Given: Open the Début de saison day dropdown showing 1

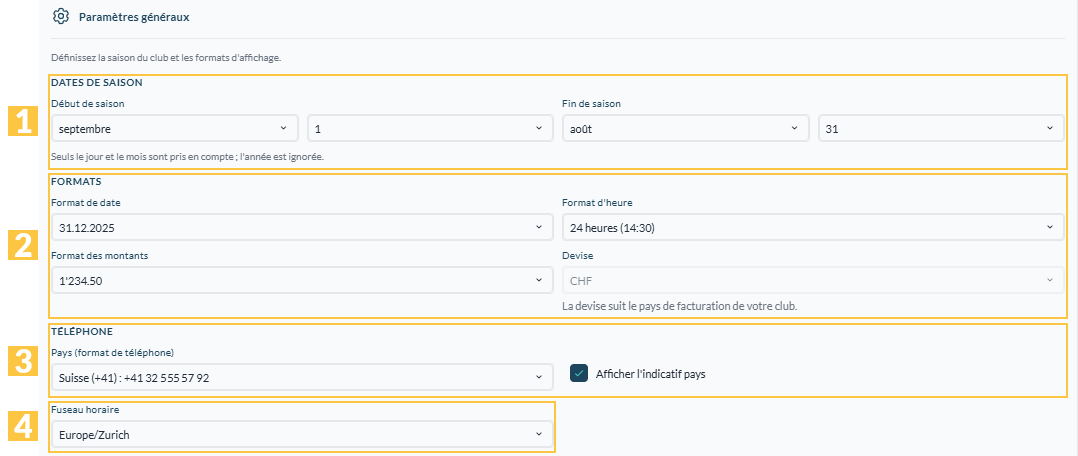Looking at the screenshot, I should click(x=430, y=129).
